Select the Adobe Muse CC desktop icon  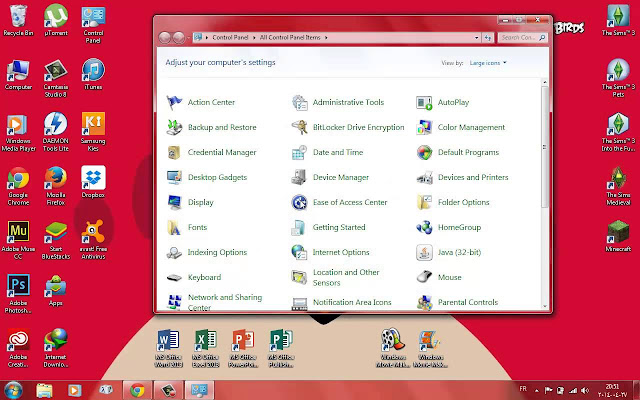tap(18, 240)
